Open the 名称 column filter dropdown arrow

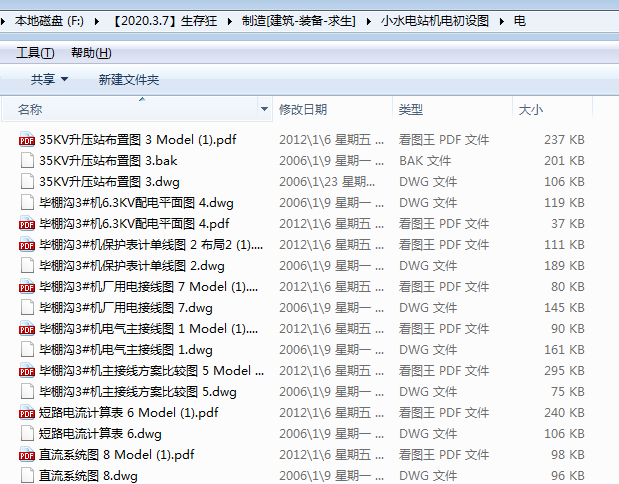[x=264, y=109]
